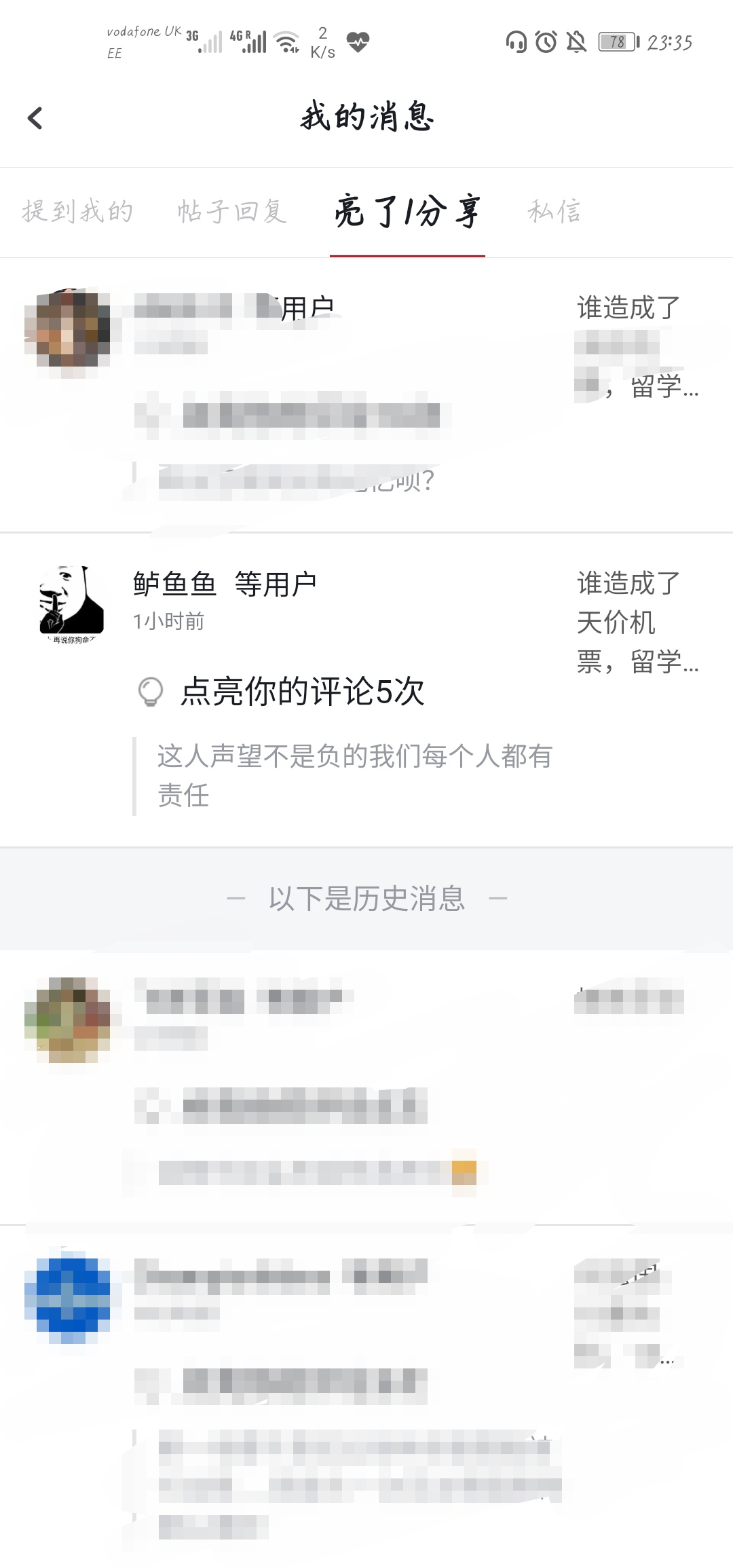This screenshot has height=1568, width=733.
Task: Tap the Wi-Fi signal status icon
Action: [288, 42]
